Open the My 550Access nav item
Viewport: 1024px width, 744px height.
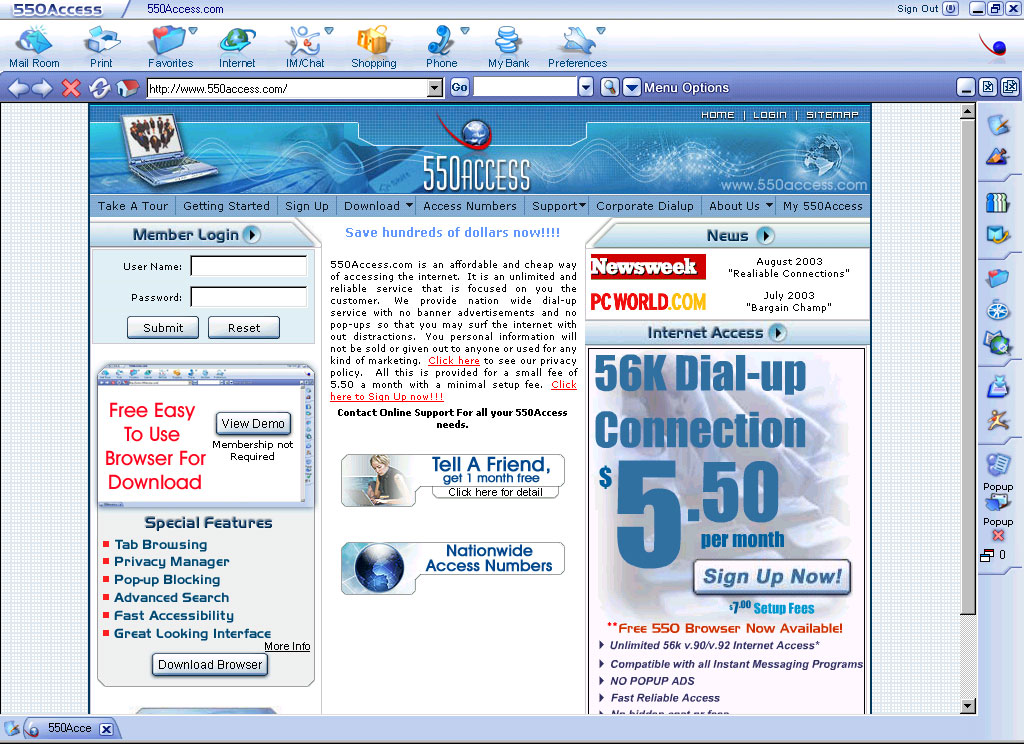[823, 206]
